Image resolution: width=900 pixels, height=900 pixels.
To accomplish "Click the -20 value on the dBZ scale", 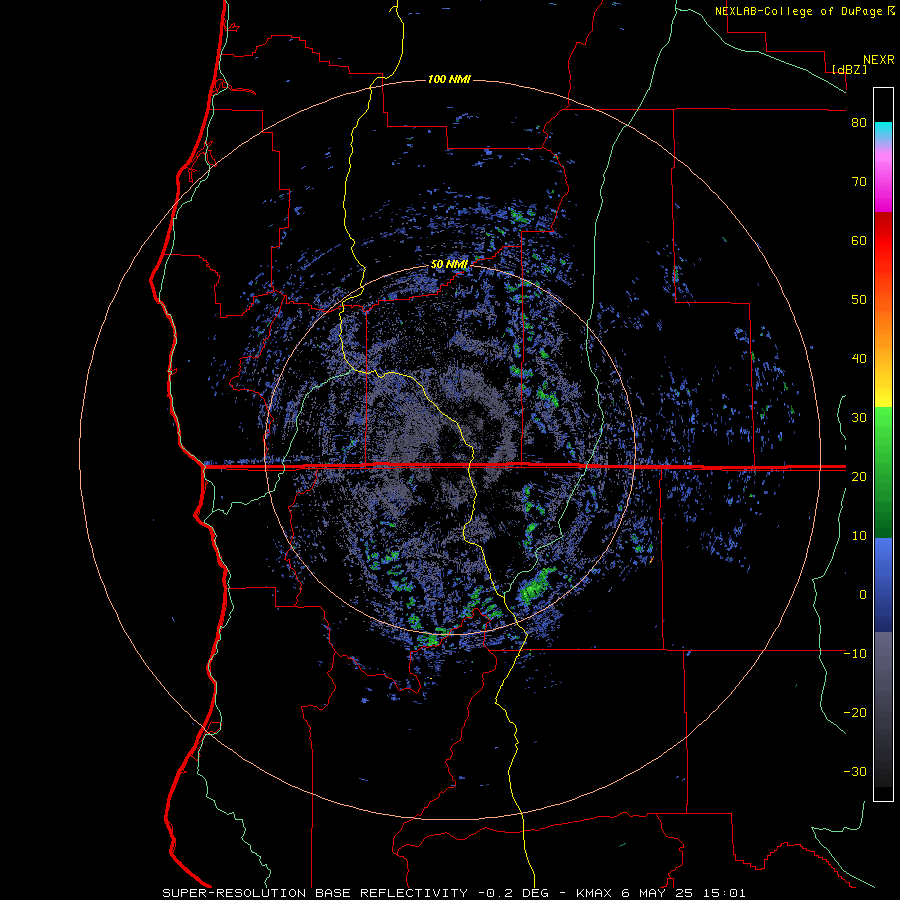I will click(855, 713).
